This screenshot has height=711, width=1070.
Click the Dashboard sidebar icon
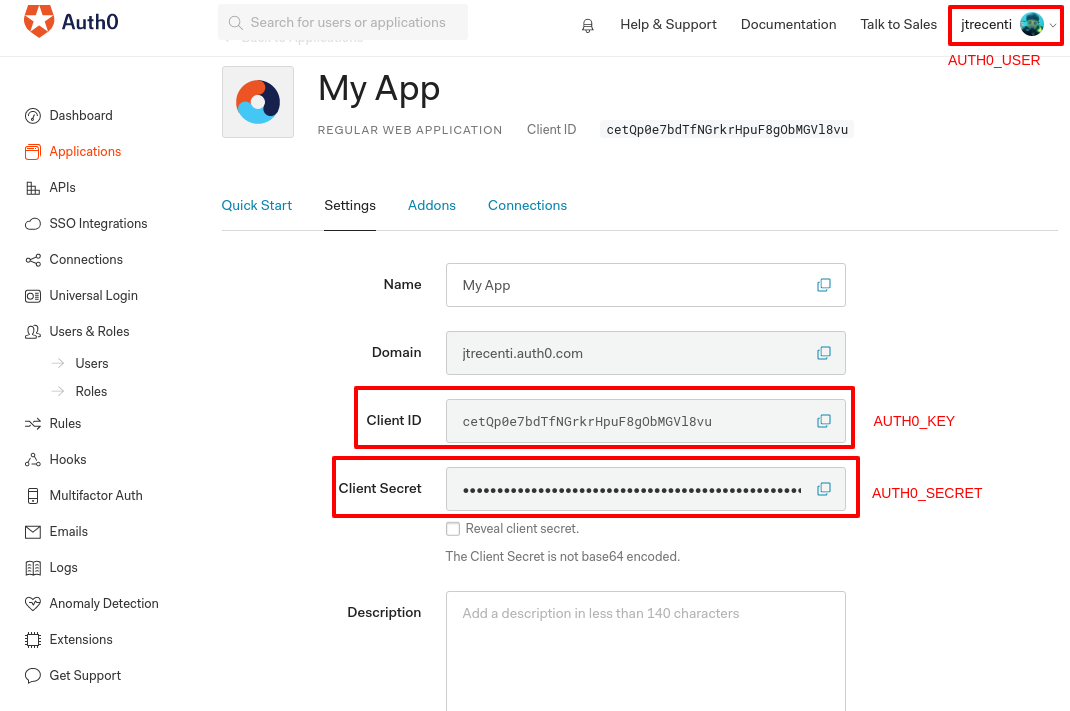(x=33, y=116)
